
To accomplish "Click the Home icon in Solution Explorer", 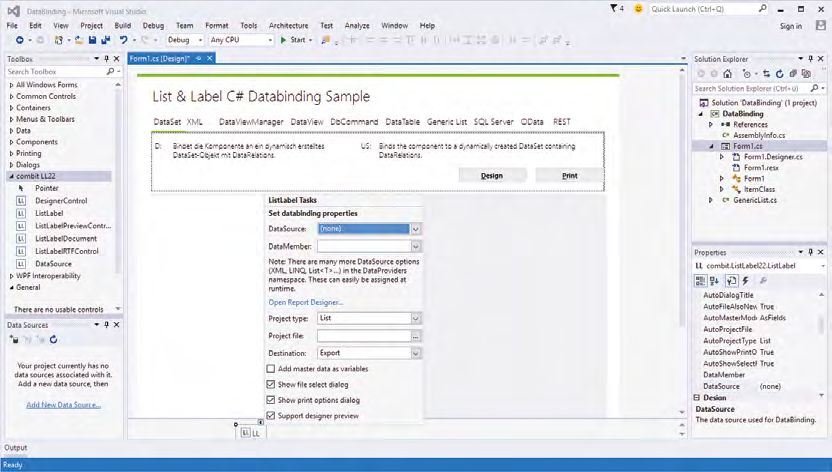I will point(728,74).
